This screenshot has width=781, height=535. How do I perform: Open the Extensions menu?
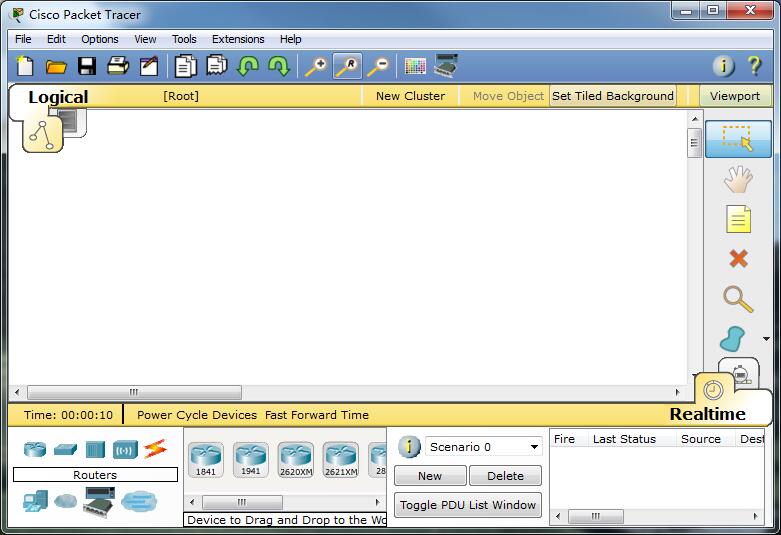point(238,39)
